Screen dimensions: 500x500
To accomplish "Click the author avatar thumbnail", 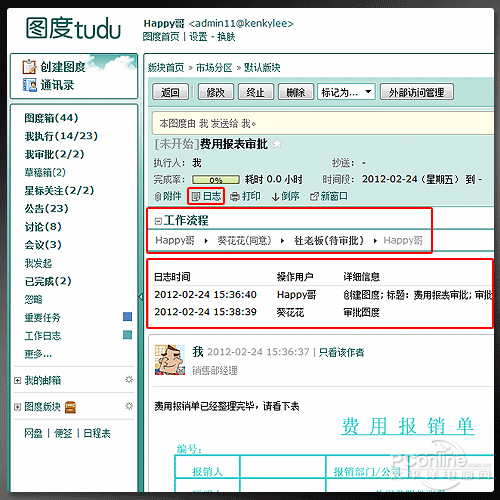I will point(170,360).
